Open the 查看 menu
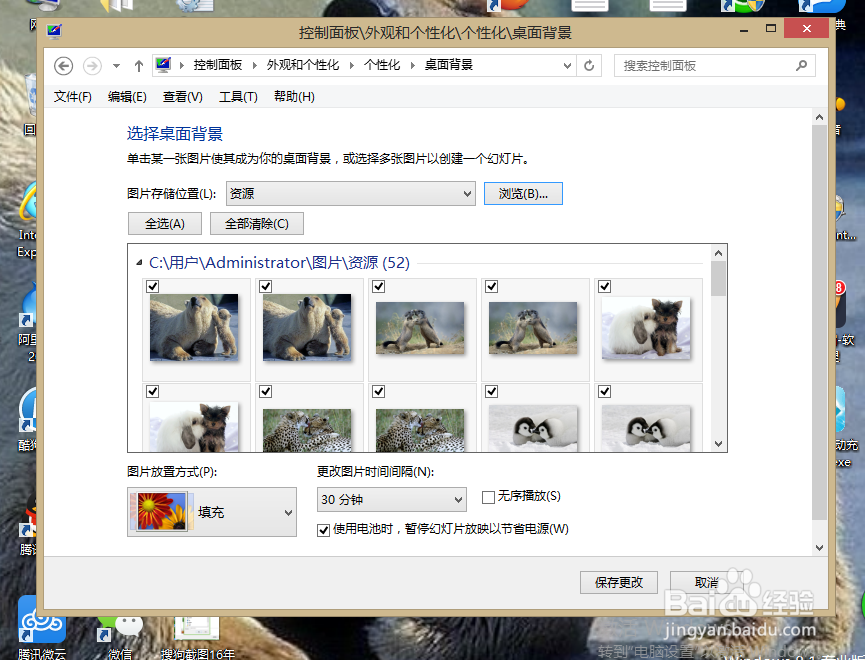Screen dimensions: 865x660 183,97
